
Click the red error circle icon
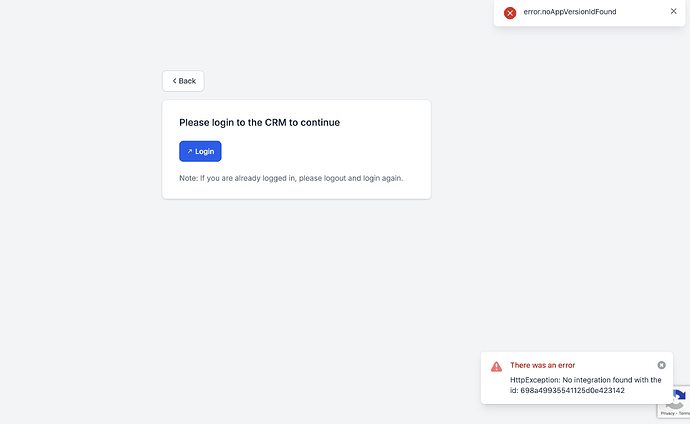(x=510, y=13)
